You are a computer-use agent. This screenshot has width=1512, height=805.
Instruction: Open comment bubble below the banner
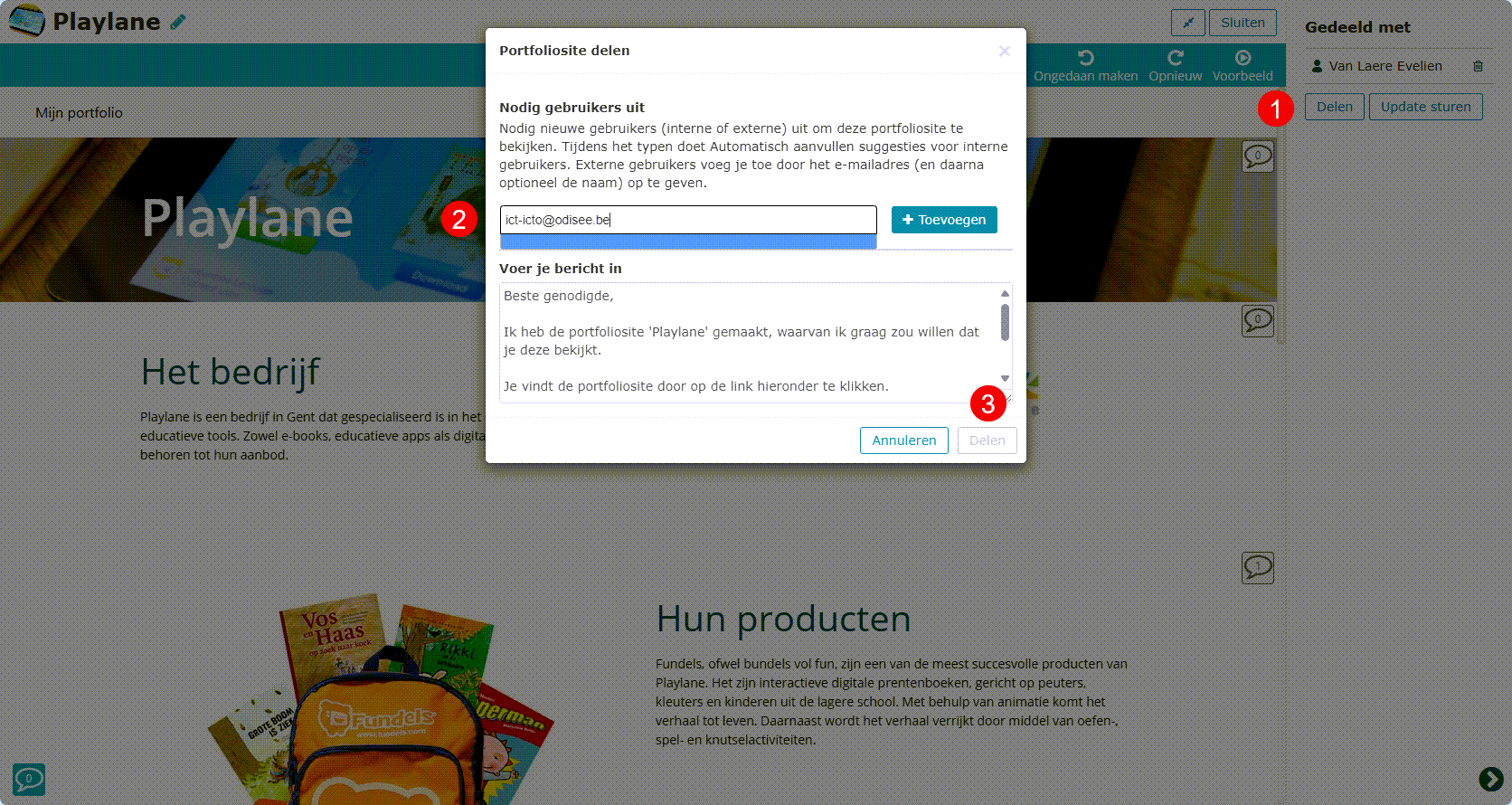click(x=1257, y=320)
